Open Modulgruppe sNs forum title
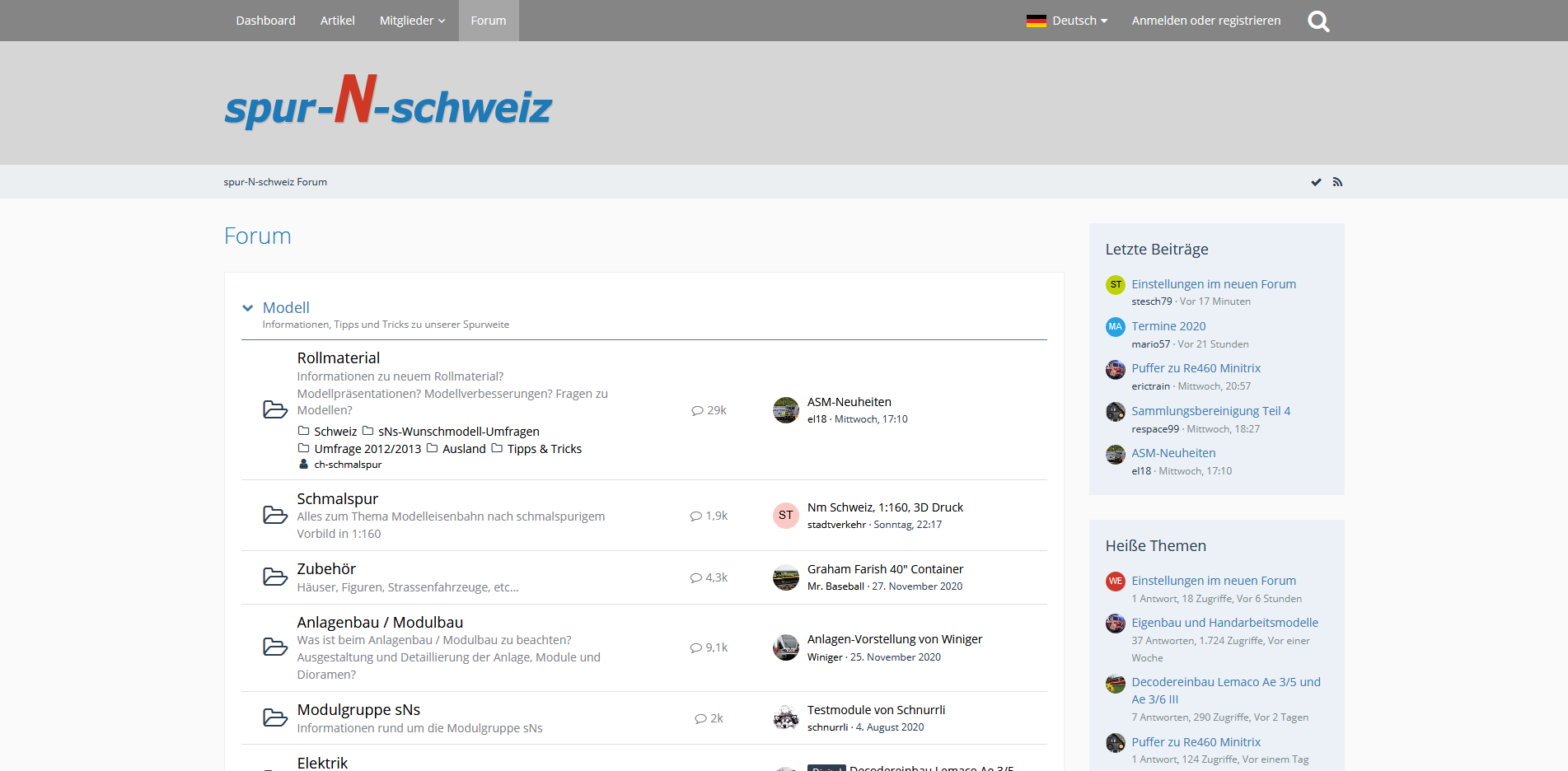Screen dimensions: 1568x771 [358, 709]
